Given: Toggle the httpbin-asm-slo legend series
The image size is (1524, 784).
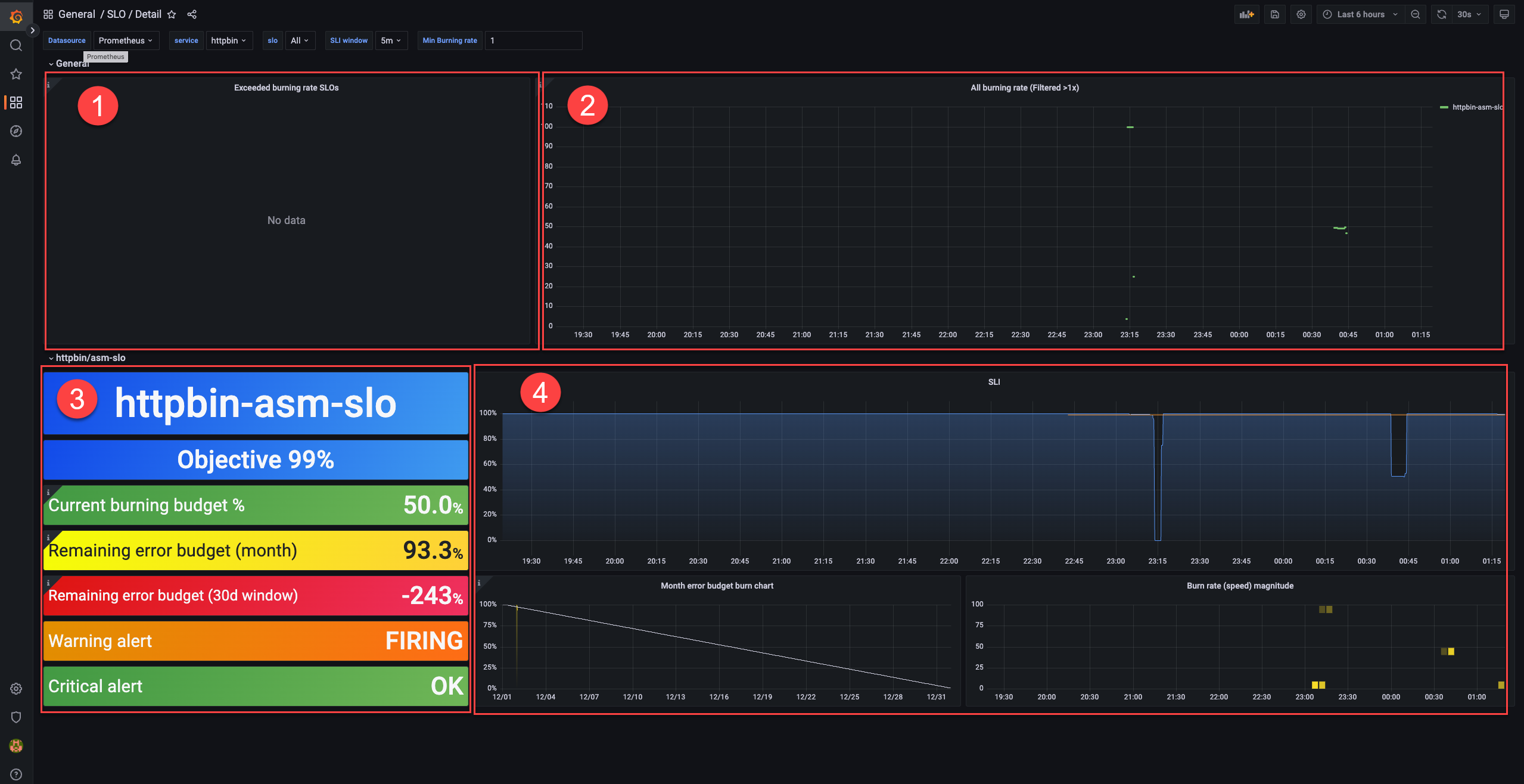Looking at the screenshot, I should point(1476,107).
